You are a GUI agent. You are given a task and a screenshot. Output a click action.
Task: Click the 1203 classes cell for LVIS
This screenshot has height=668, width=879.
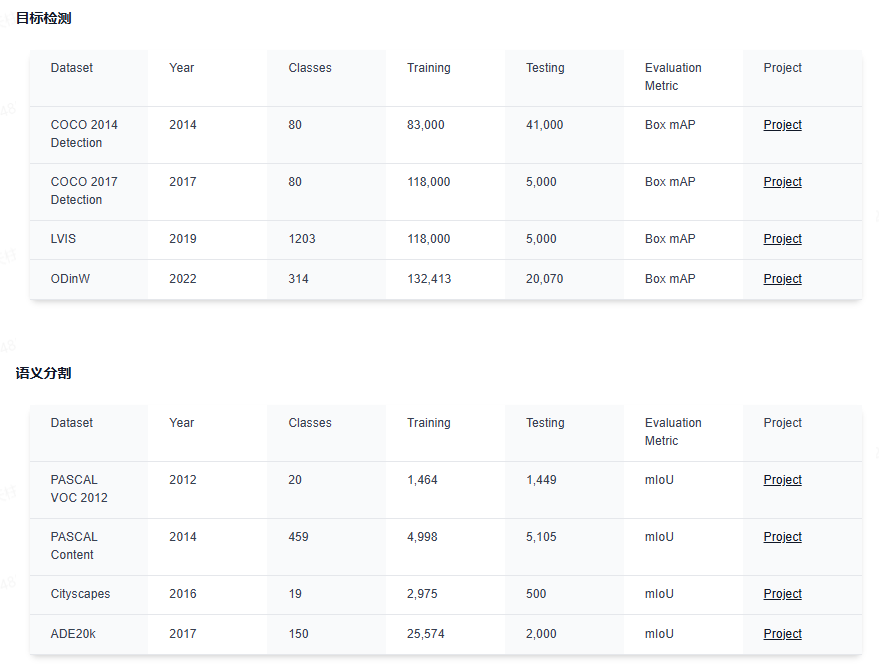click(x=302, y=239)
